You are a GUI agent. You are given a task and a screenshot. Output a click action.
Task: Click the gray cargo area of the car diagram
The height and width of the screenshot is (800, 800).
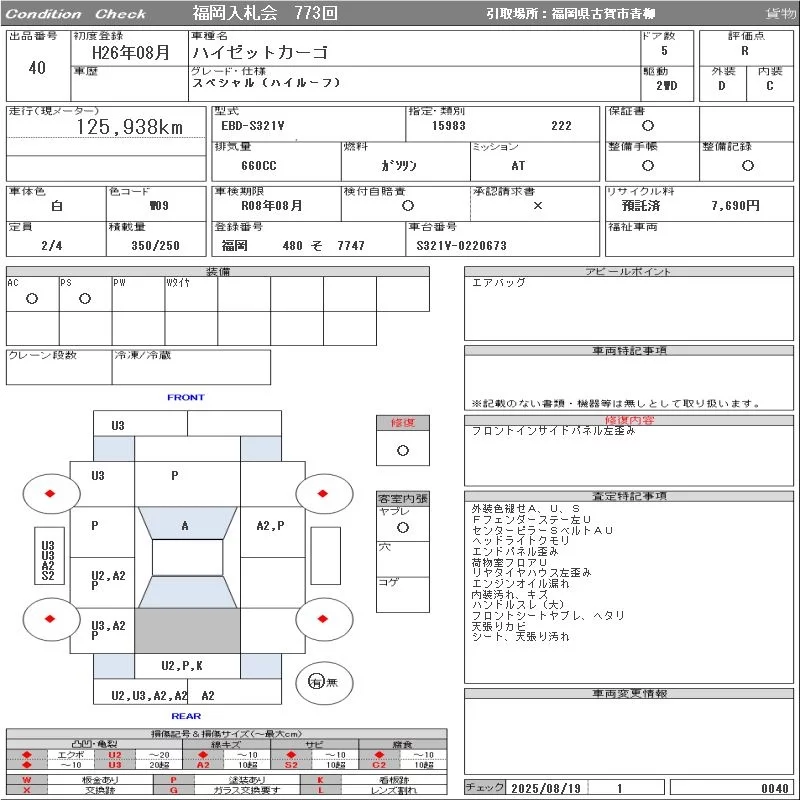tap(187, 631)
